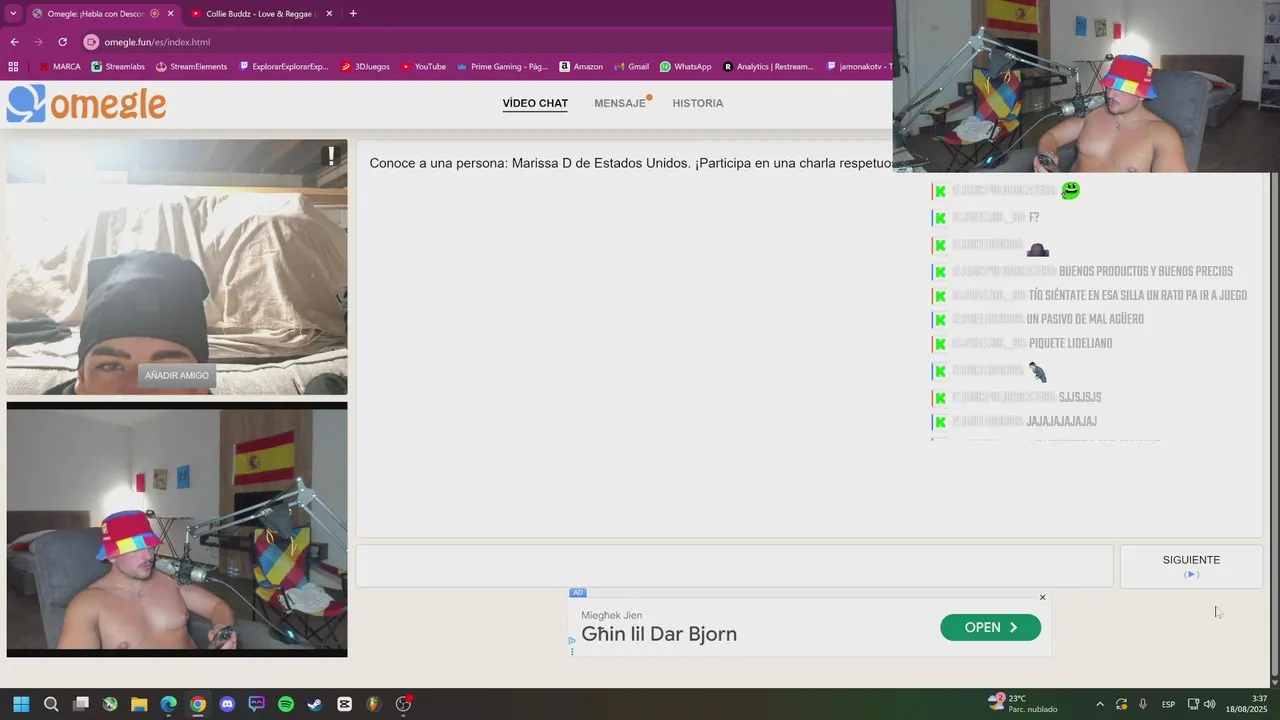The width and height of the screenshot is (1280, 720).
Task: Click your own webcam preview
Action: pos(177,529)
